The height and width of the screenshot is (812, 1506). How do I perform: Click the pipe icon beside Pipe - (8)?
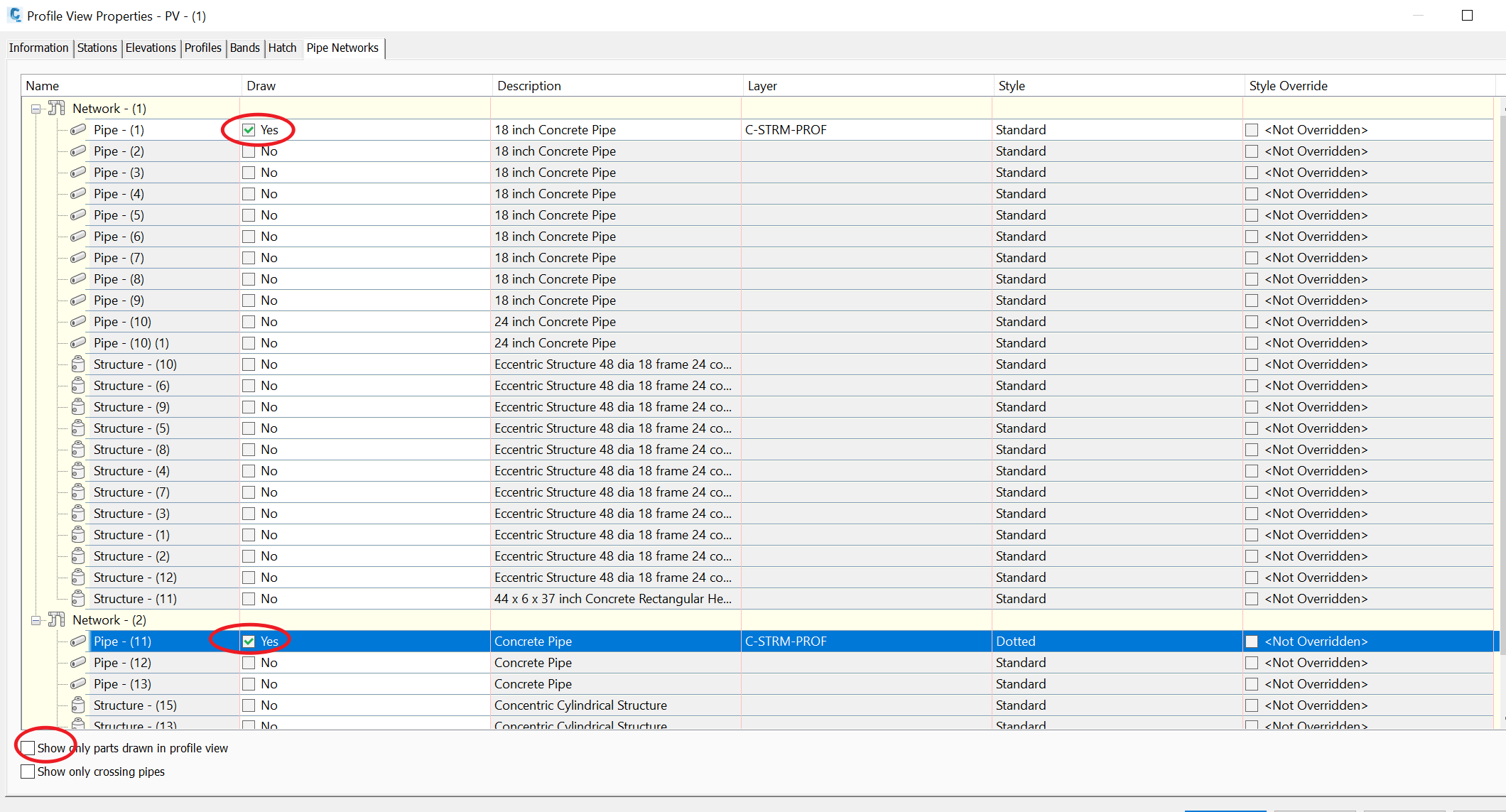pyautogui.click(x=78, y=278)
